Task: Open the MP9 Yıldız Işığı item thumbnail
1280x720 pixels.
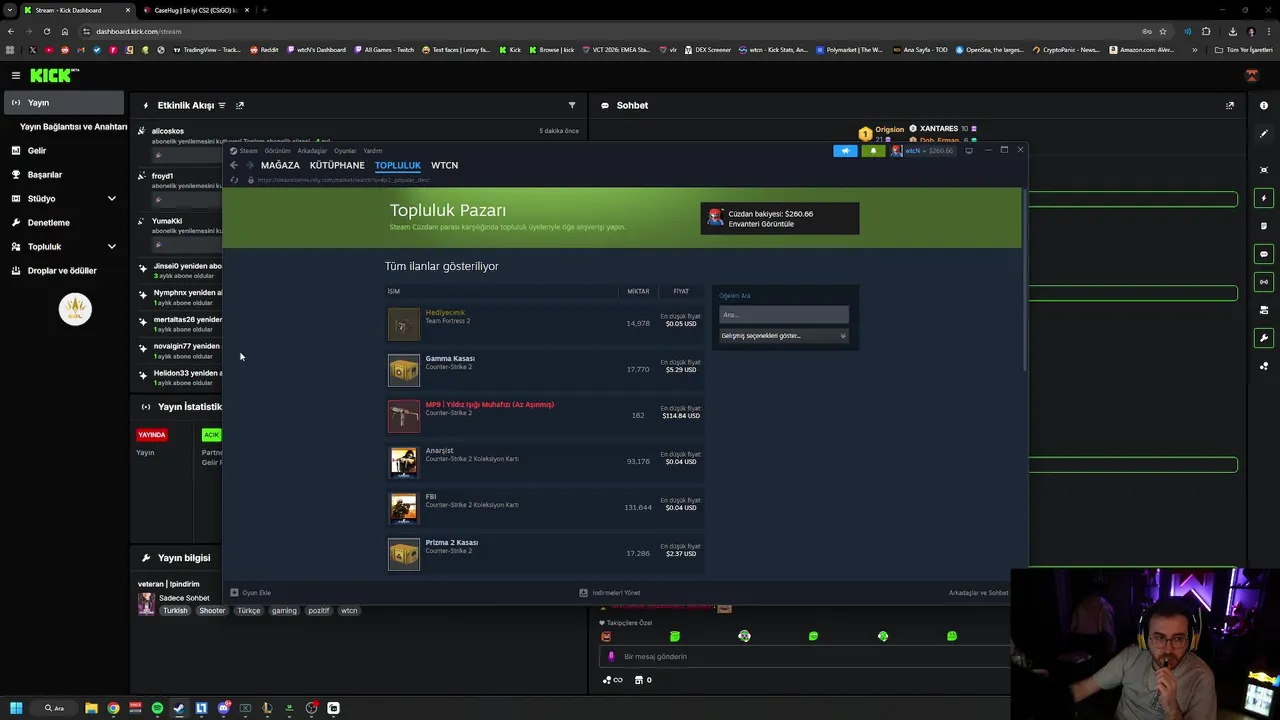Action: click(x=404, y=416)
